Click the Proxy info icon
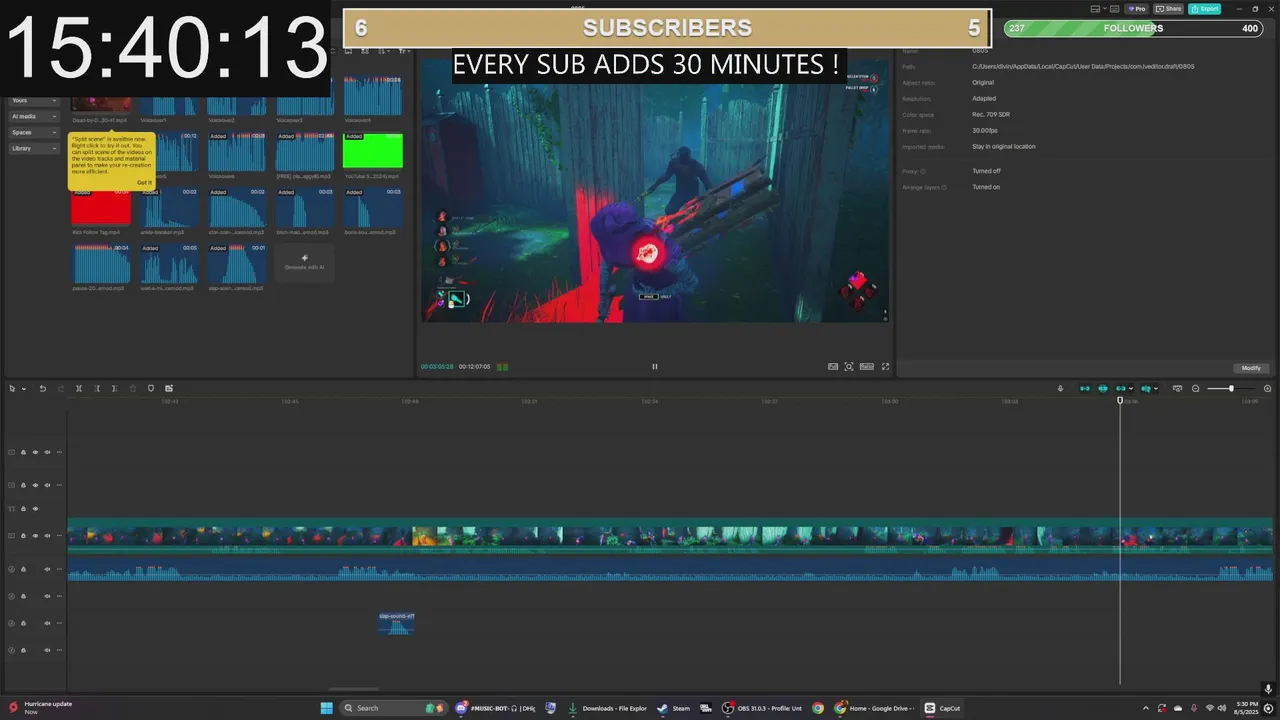This screenshot has height=720, width=1280. pyautogui.click(x=923, y=171)
